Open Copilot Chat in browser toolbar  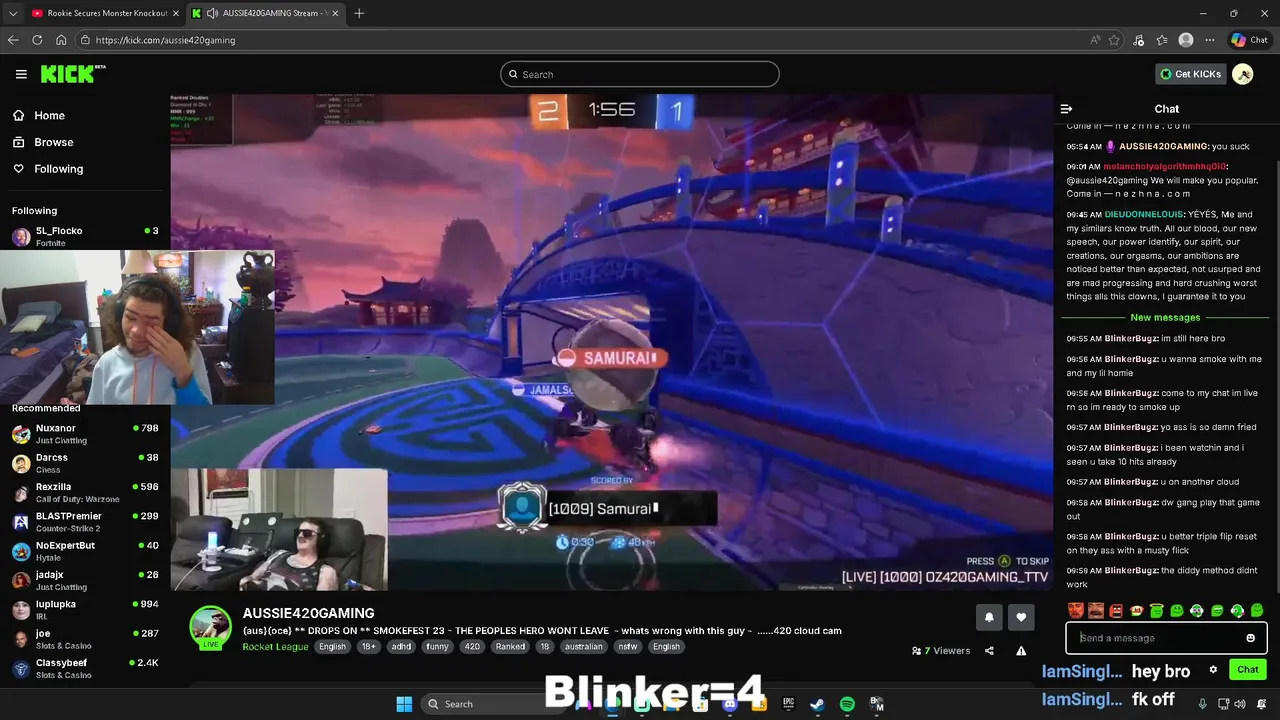[x=1249, y=40]
